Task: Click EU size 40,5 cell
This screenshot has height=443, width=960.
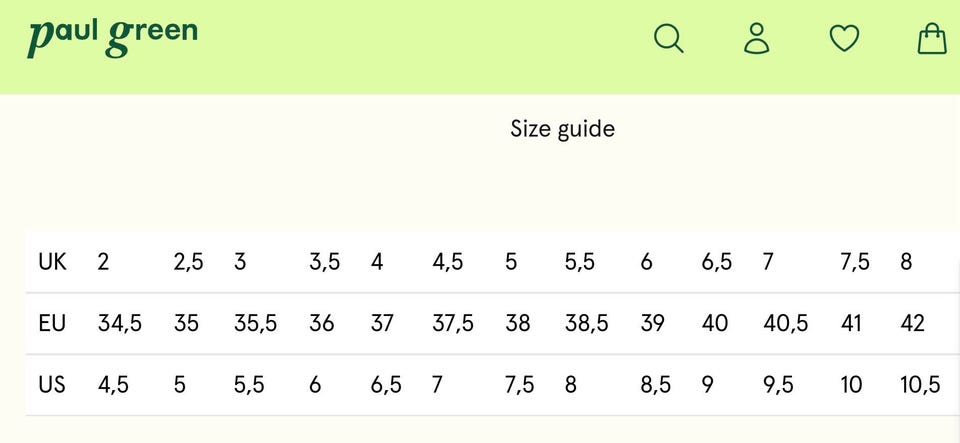Action: pyautogui.click(x=785, y=323)
